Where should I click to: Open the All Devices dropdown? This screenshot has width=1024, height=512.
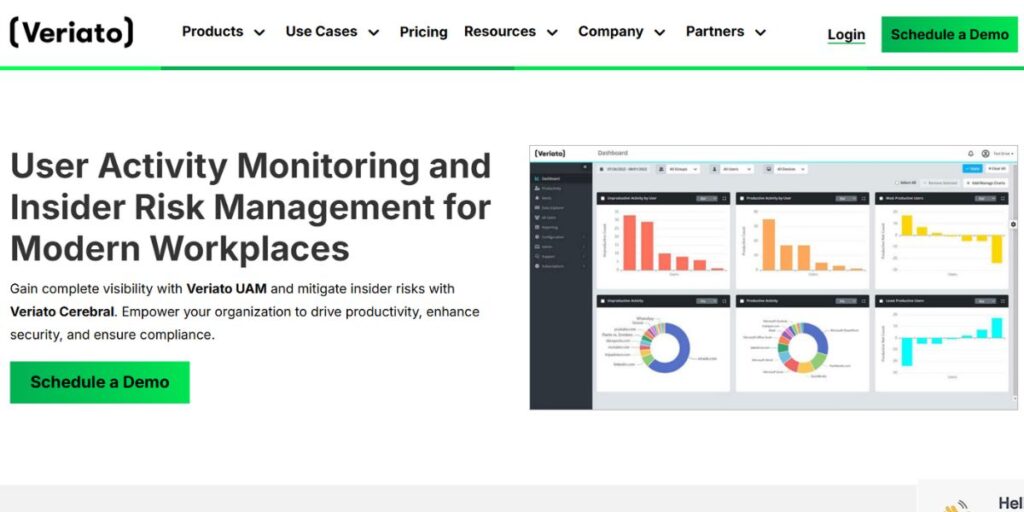pyautogui.click(x=791, y=169)
